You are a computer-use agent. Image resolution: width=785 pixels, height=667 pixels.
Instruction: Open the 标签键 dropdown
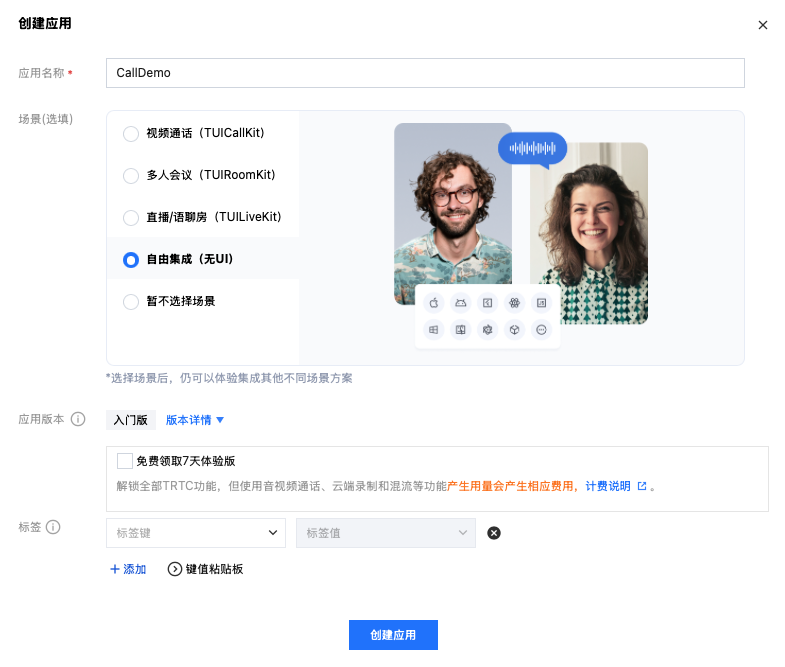tap(195, 533)
